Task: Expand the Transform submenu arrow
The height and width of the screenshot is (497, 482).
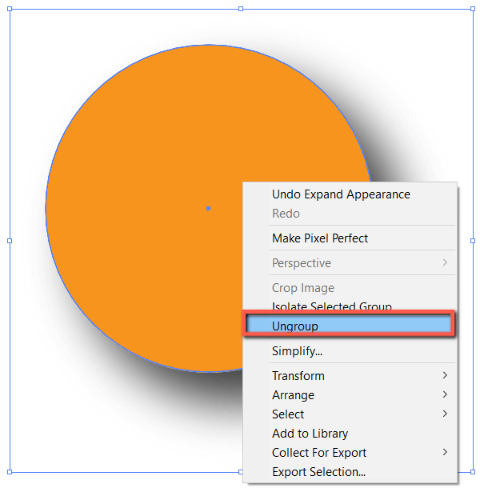Action: pyautogui.click(x=445, y=375)
